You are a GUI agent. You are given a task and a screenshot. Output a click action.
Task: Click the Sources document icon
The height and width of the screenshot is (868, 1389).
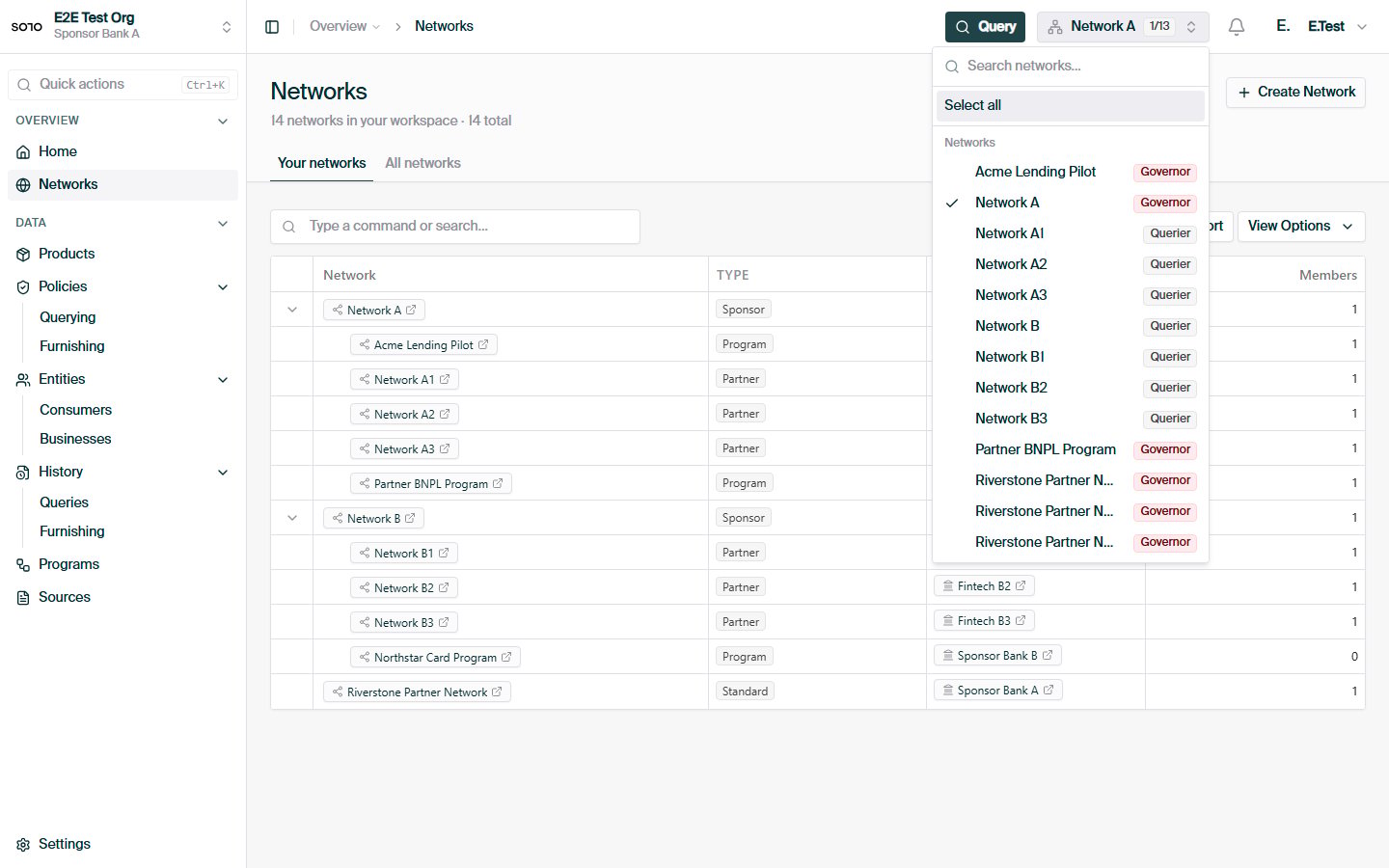click(23, 598)
